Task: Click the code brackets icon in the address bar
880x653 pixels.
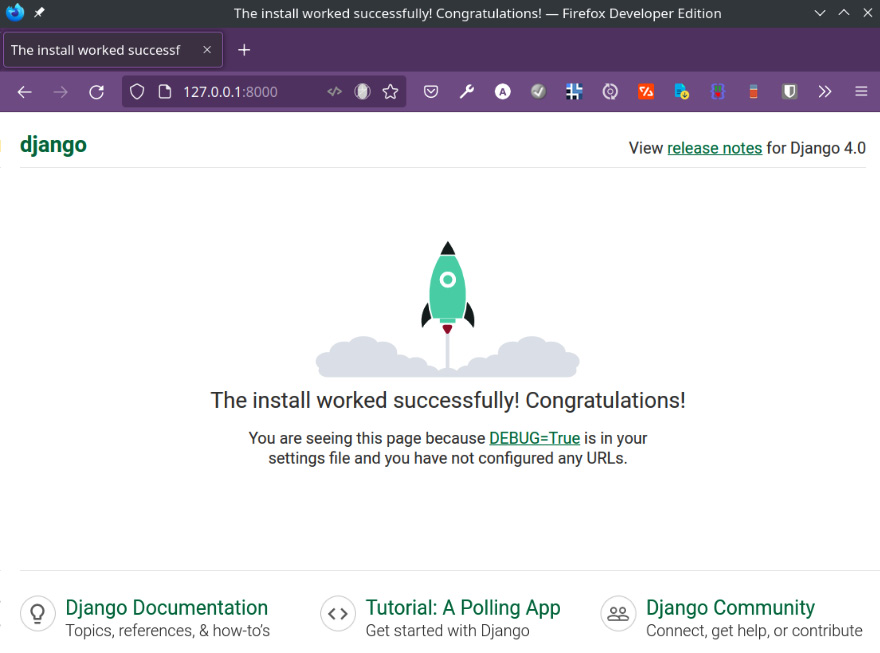Action: [x=334, y=91]
